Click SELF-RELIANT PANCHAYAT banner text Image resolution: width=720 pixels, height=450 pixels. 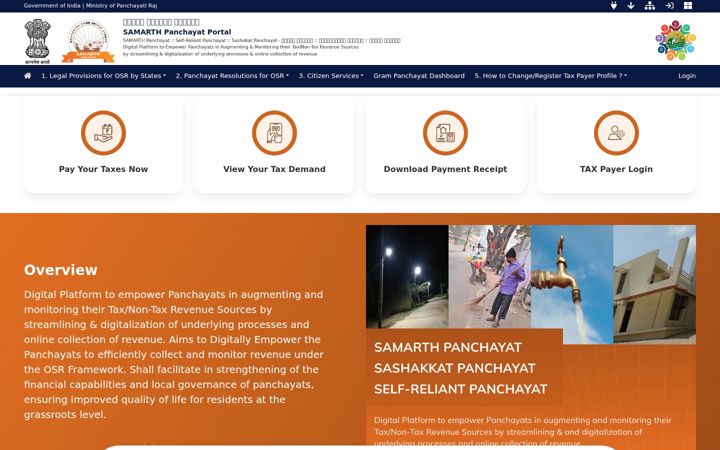tap(461, 389)
